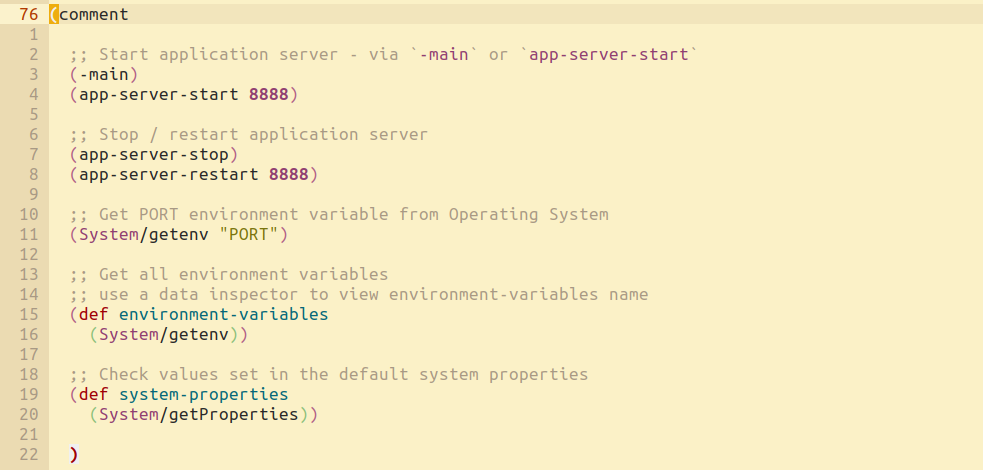
Task: Click relative line number 15 in gutter
Action: point(29,314)
